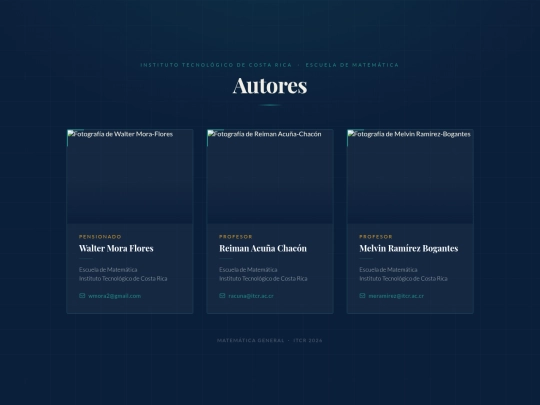This screenshot has width=540, height=405.
Task: Click Instituto Tecnológico line under Reiman Acuña Chacón
Action: (x=263, y=279)
